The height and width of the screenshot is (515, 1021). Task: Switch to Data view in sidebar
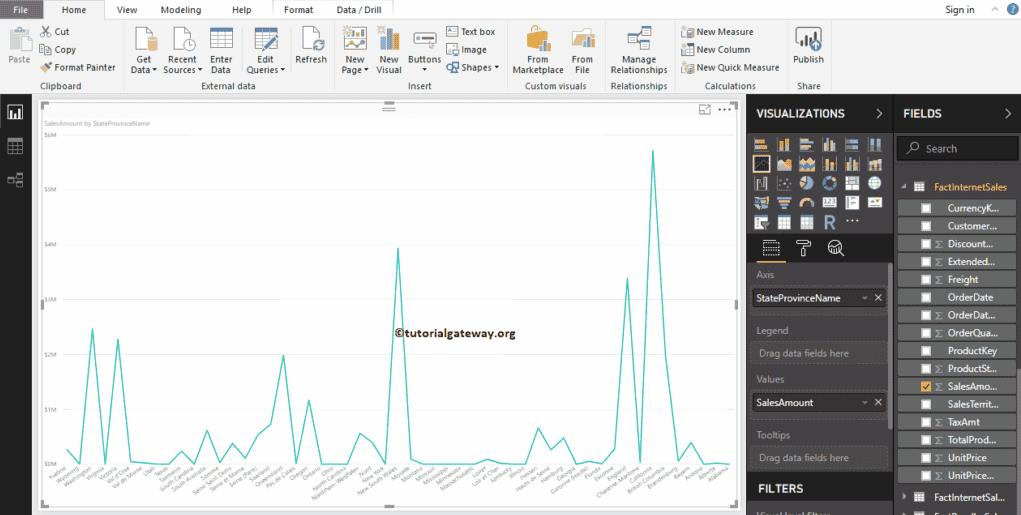tap(15, 146)
